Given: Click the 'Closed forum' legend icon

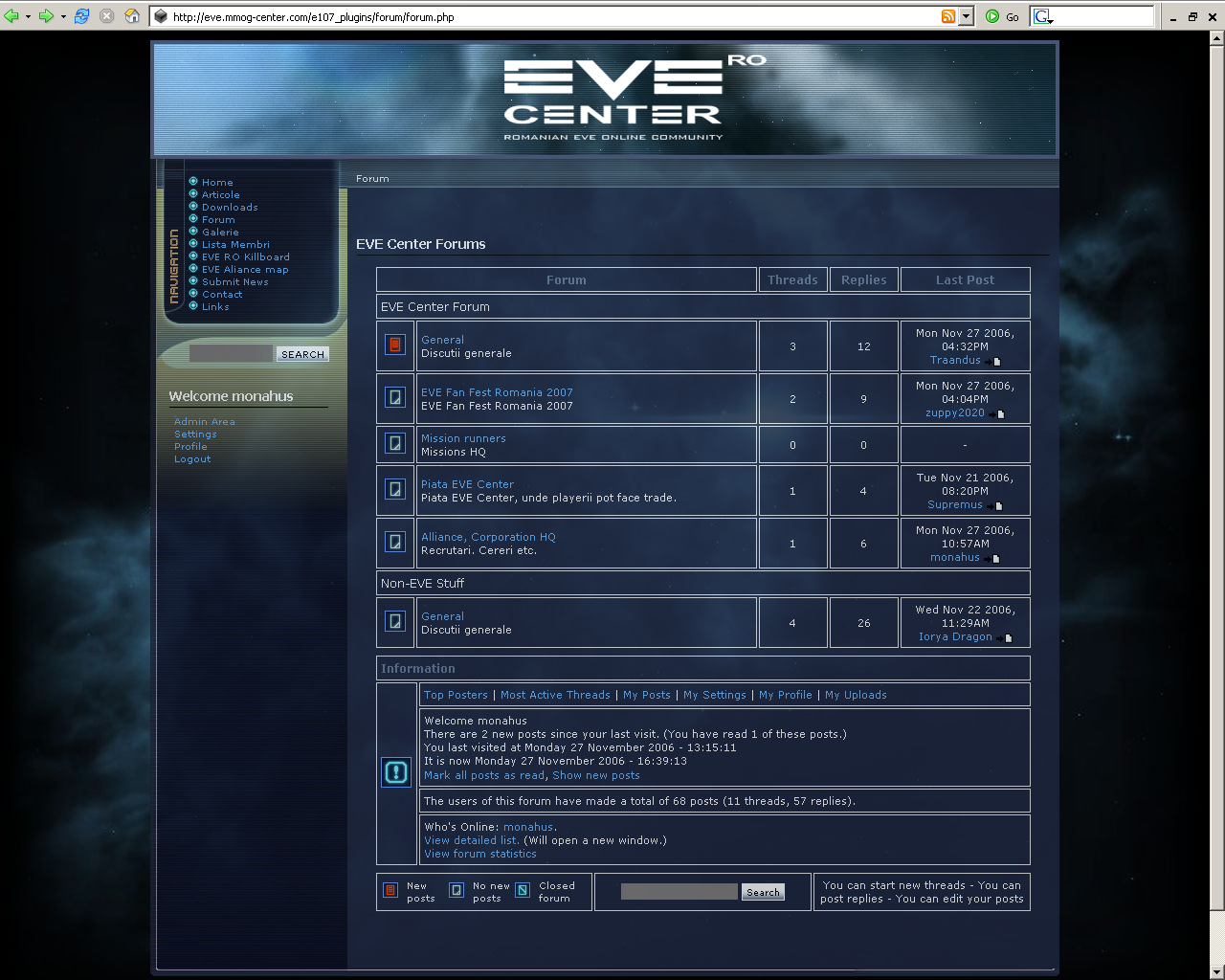Looking at the screenshot, I should 523,890.
